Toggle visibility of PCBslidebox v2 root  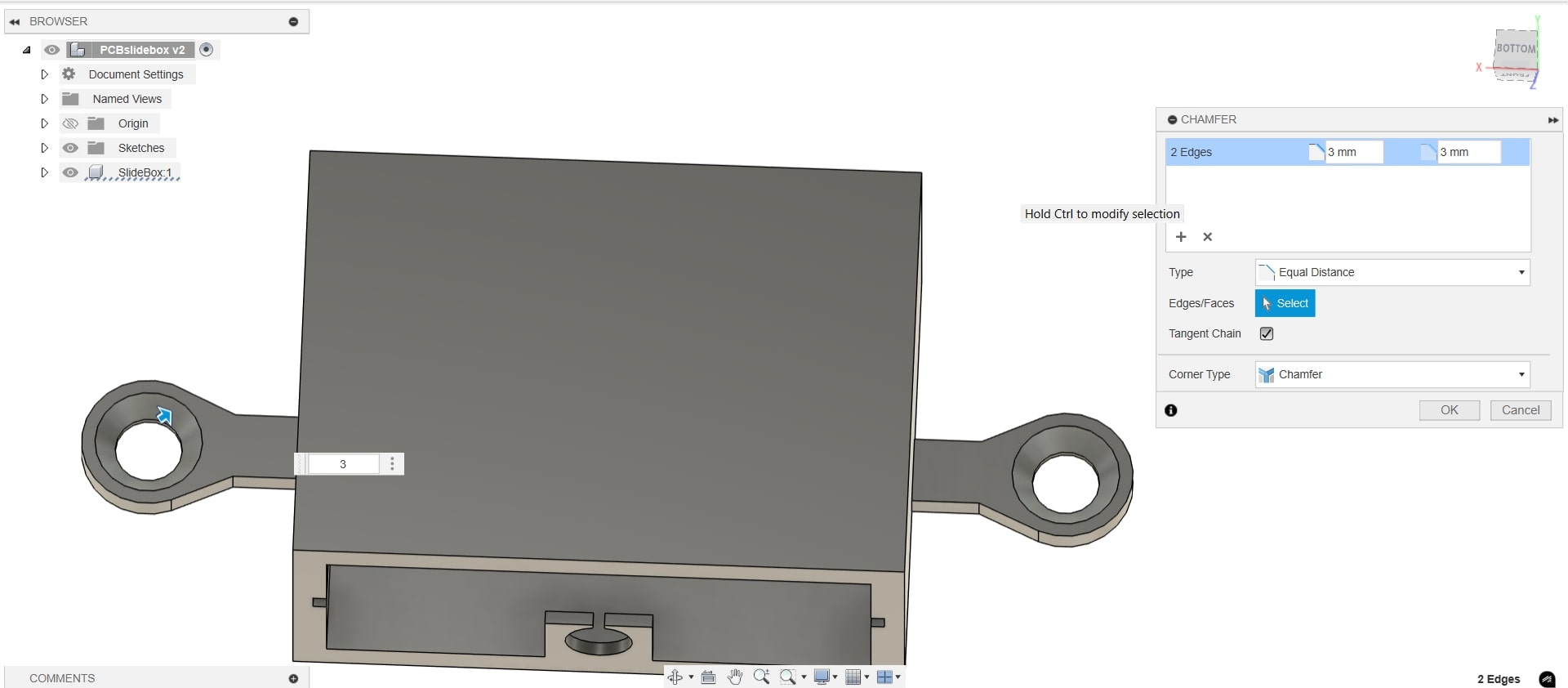tap(51, 50)
